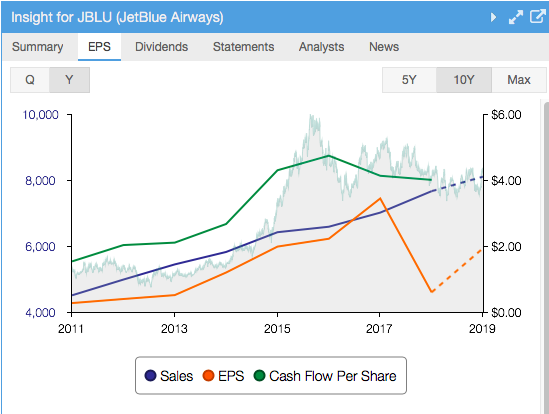Click the 2015 label on x-axis
549x414 pixels.
pos(277,329)
